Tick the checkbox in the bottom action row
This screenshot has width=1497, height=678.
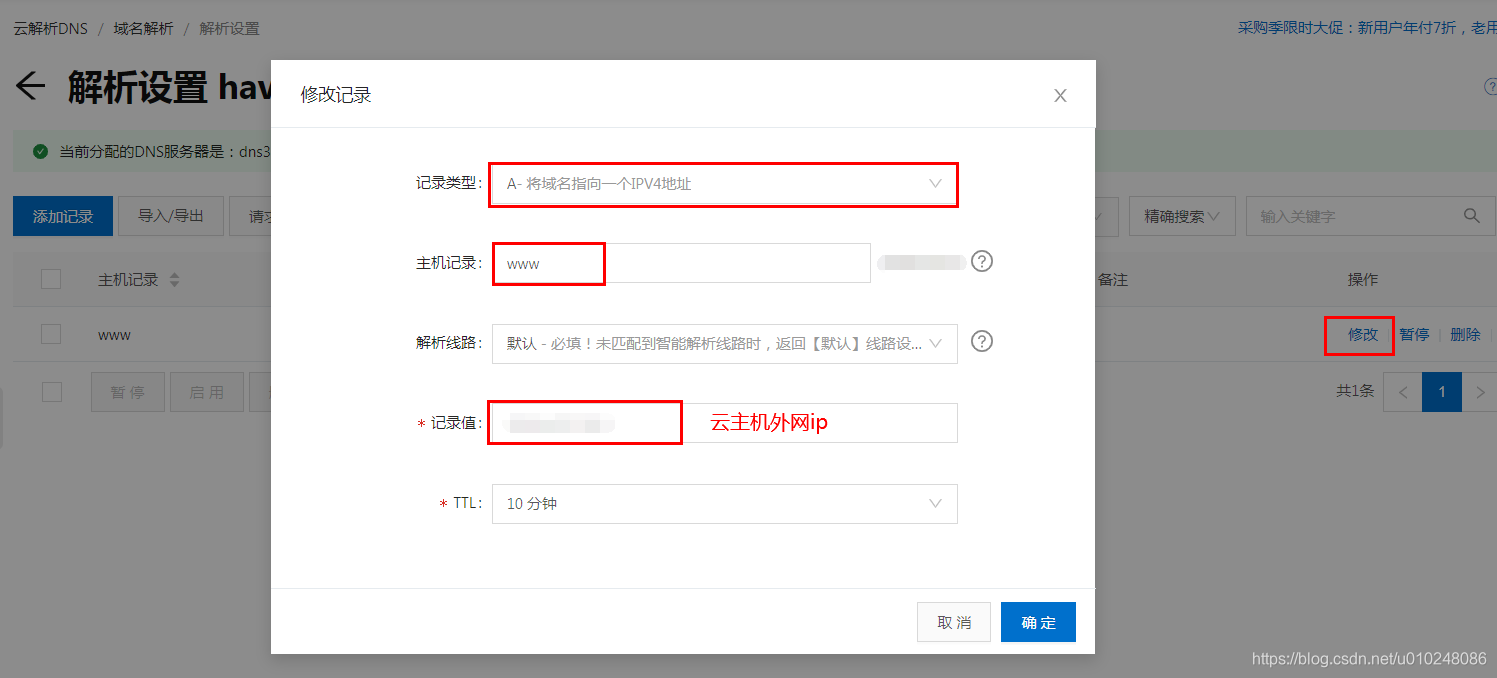[51, 392]
